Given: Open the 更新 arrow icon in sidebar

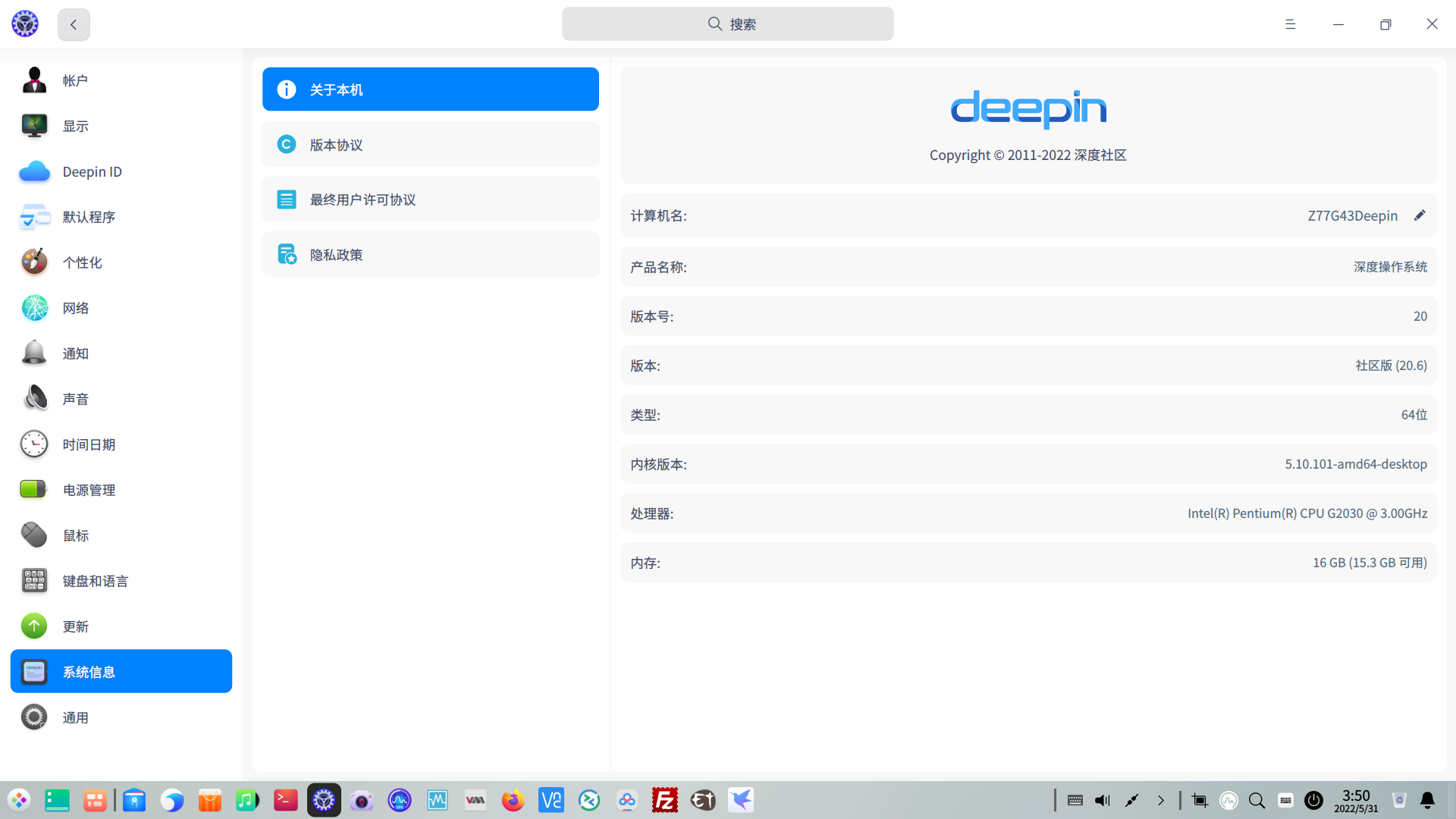Looking at the screenshot, I should (x=33, y=626).
